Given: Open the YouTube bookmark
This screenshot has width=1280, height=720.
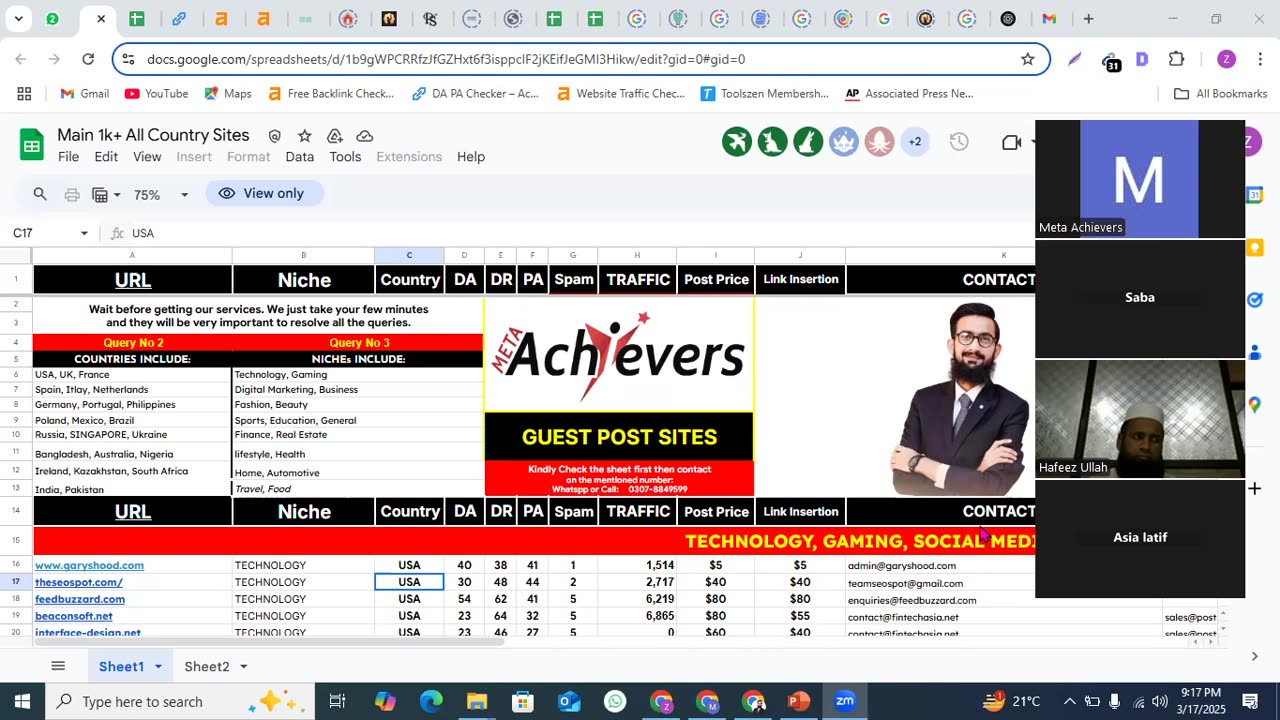Looking at the screenshot, I should coord(156,94).
